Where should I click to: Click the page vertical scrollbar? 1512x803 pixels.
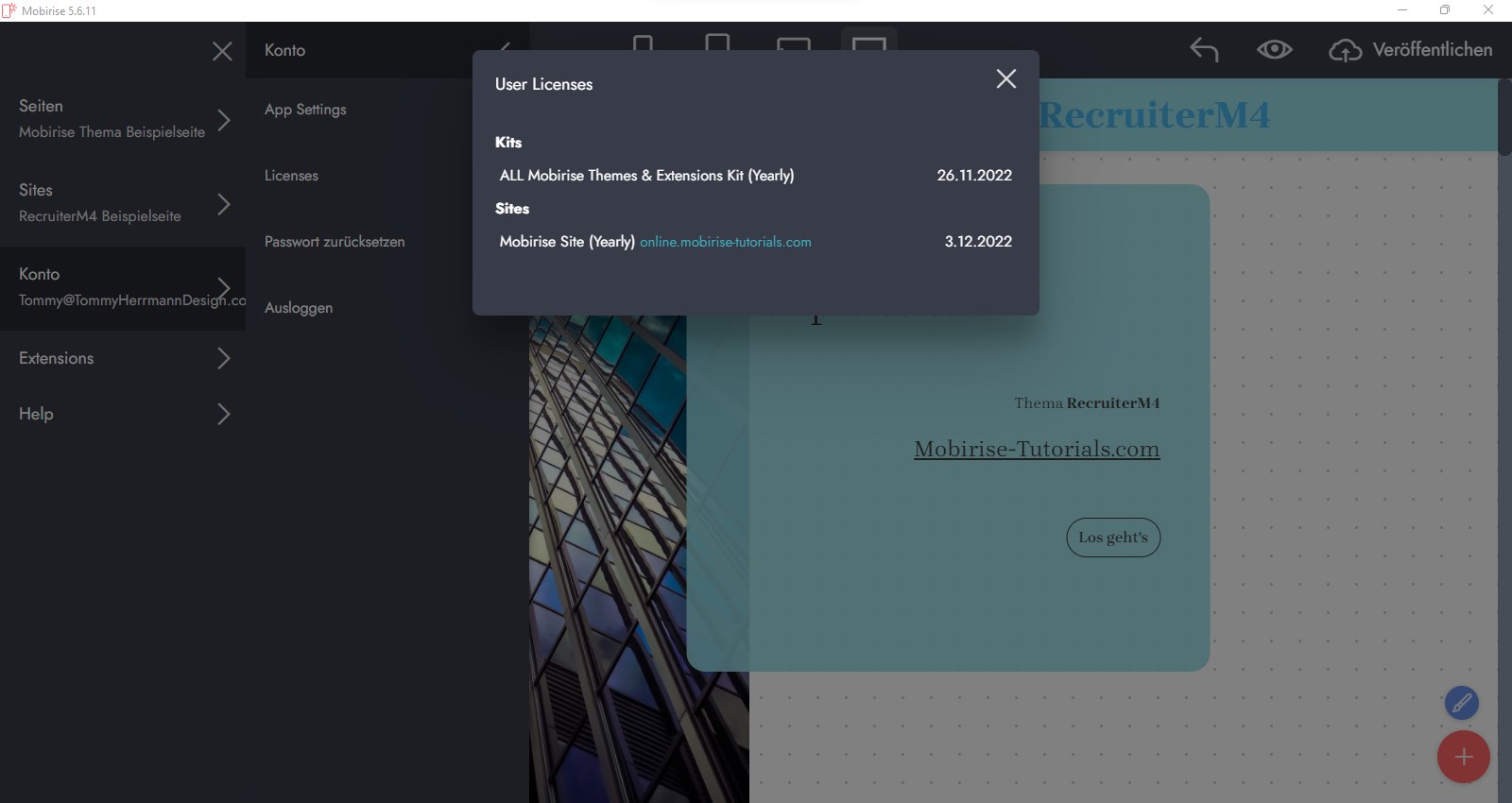click(x=1505, y=117)
